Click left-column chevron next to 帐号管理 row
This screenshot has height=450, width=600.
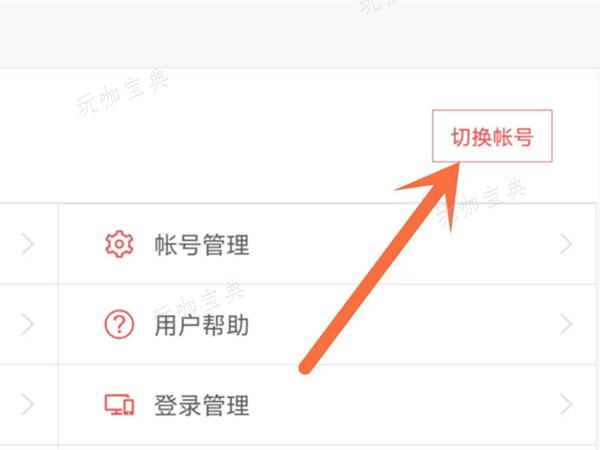[x=28, y=244]
